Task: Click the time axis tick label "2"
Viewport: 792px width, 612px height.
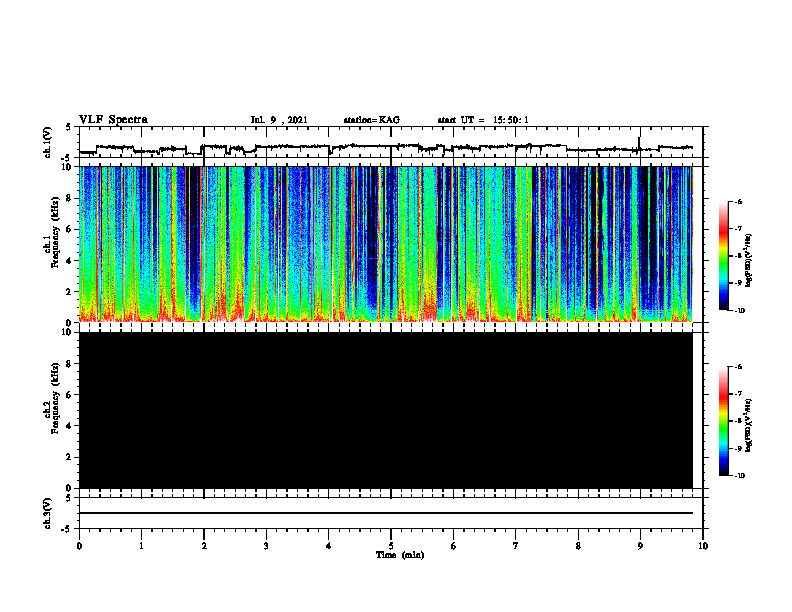Action: tap(204, 546)
